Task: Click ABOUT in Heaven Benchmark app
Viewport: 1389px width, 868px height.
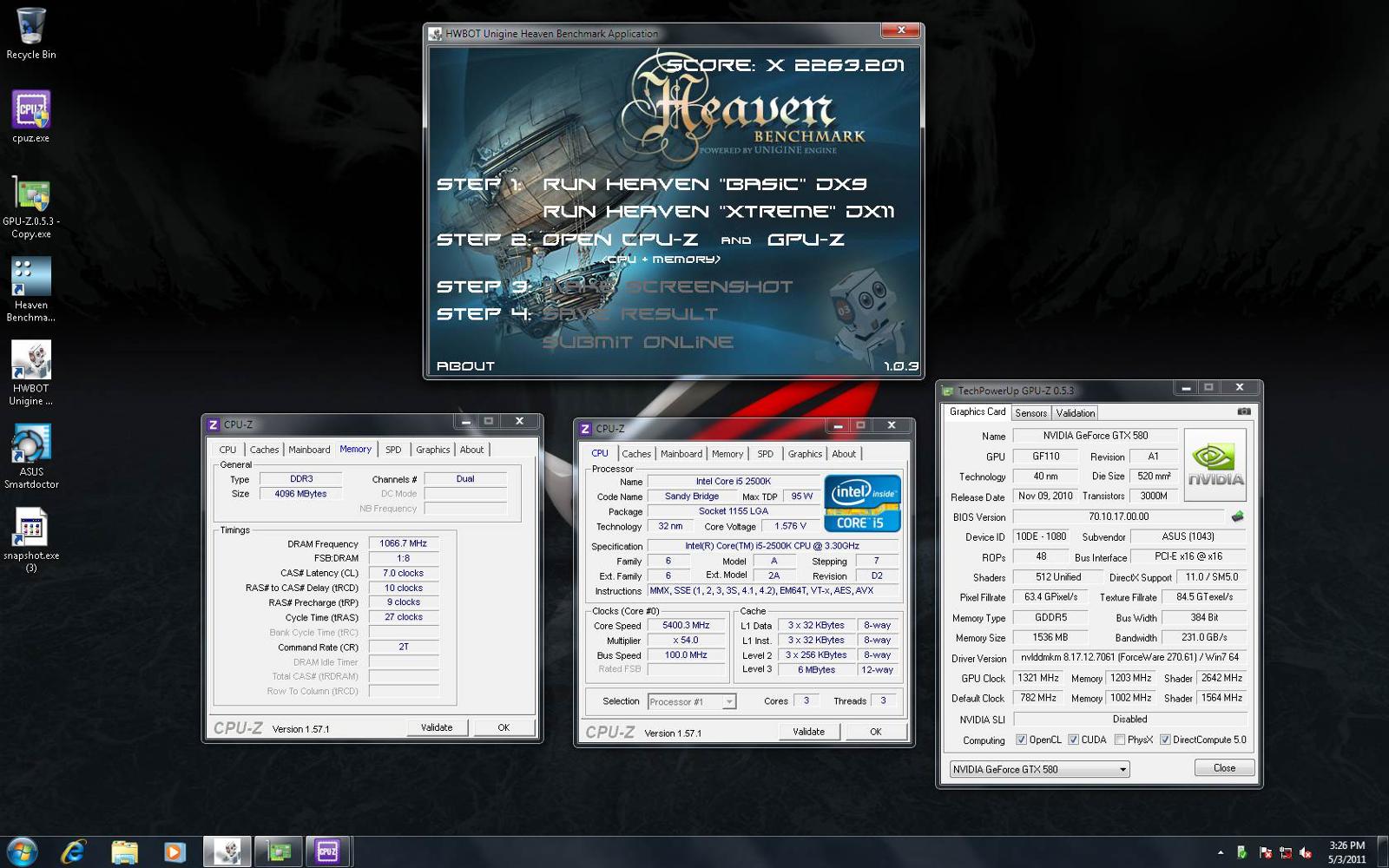Action: (465, 366)
